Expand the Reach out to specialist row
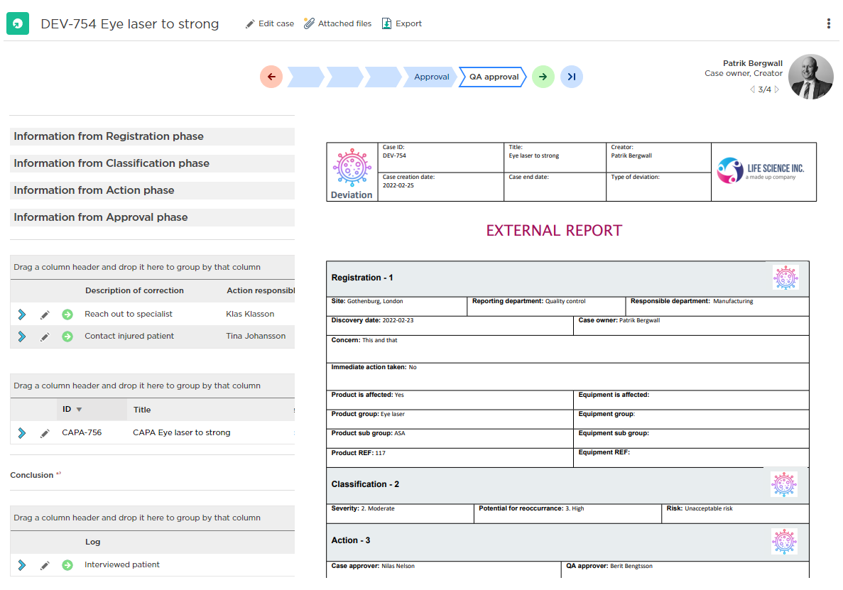 point(22,315)
